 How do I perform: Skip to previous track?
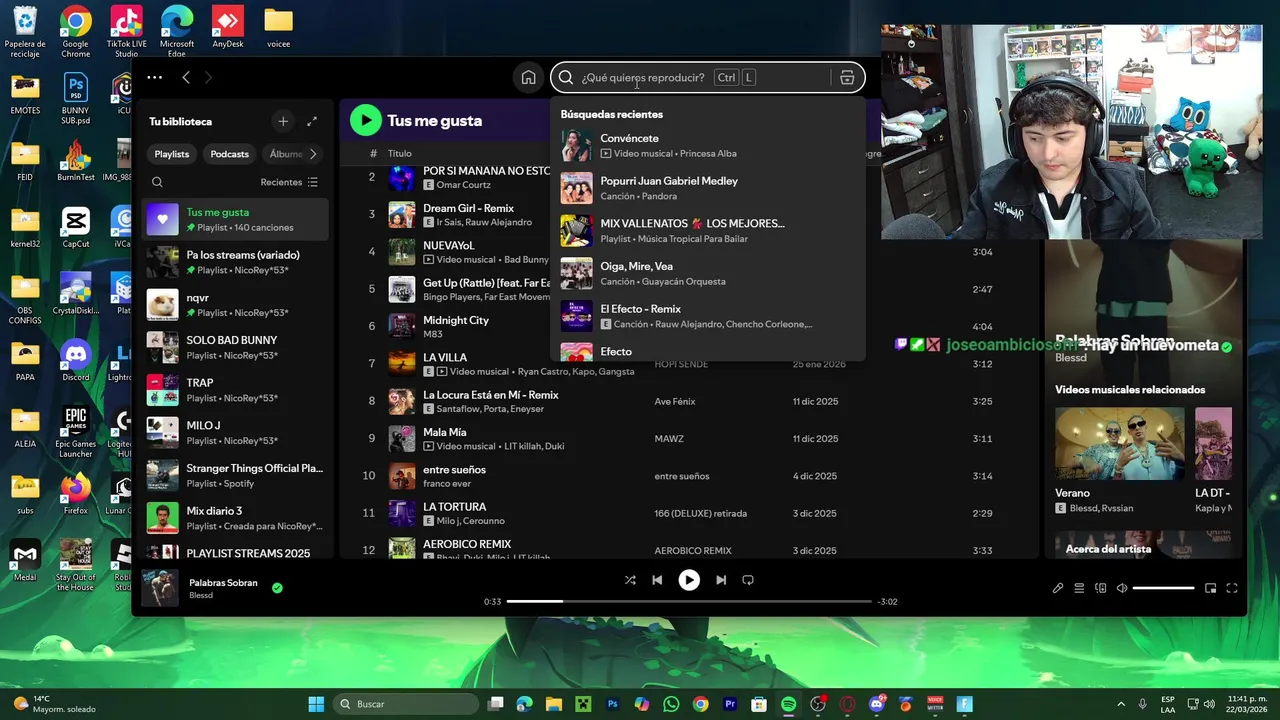pyautogui.click(x=657, y=580)
